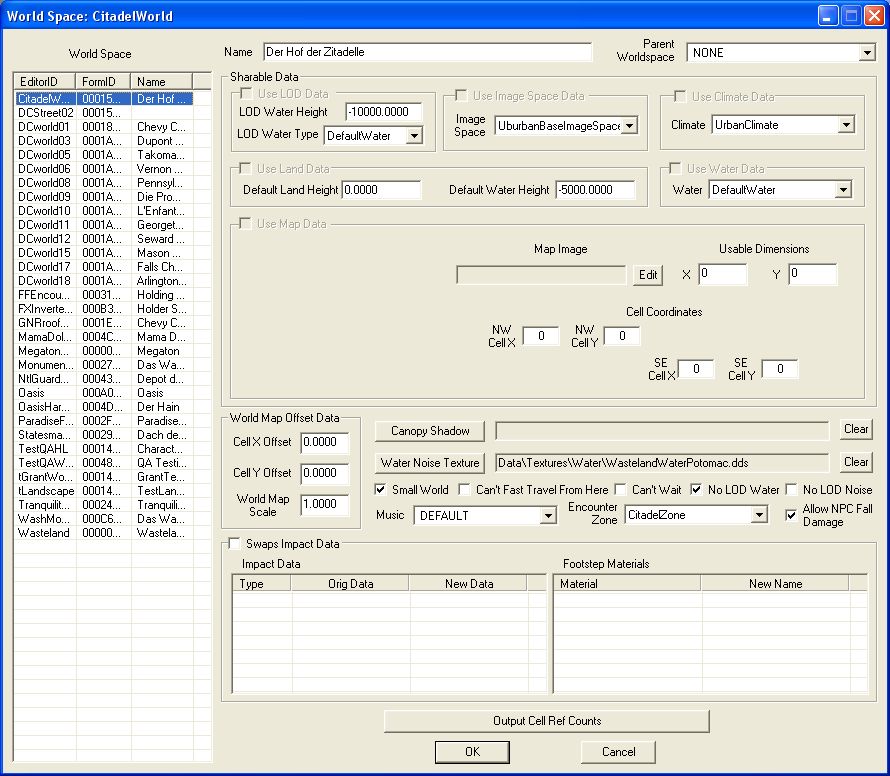Select the DCworld01 row
The height and width of the screenshot is (776, 890).
104,127
